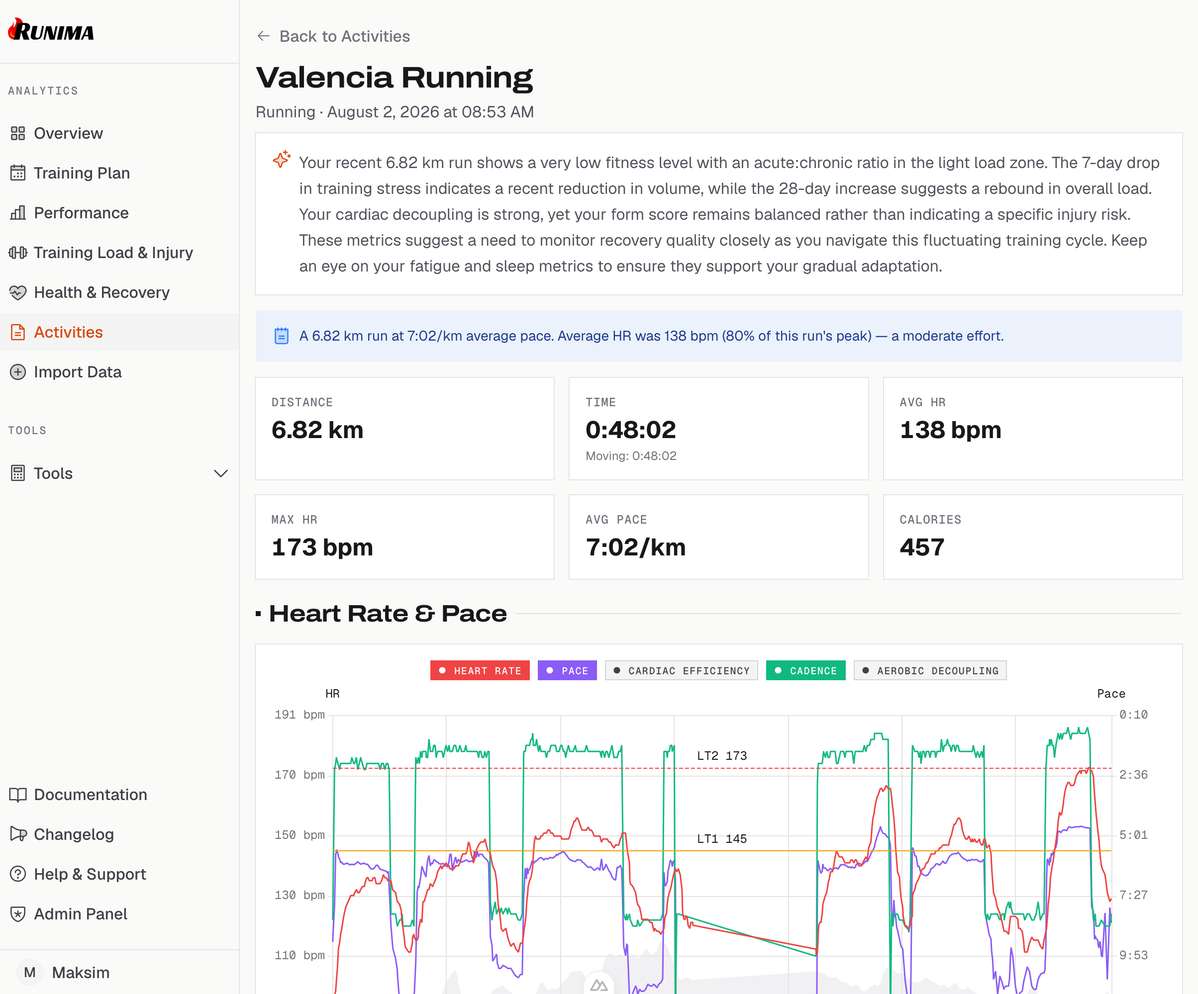Go back to Activities
The height and width of the screenshot is (994, 1198).
(333, 36)
